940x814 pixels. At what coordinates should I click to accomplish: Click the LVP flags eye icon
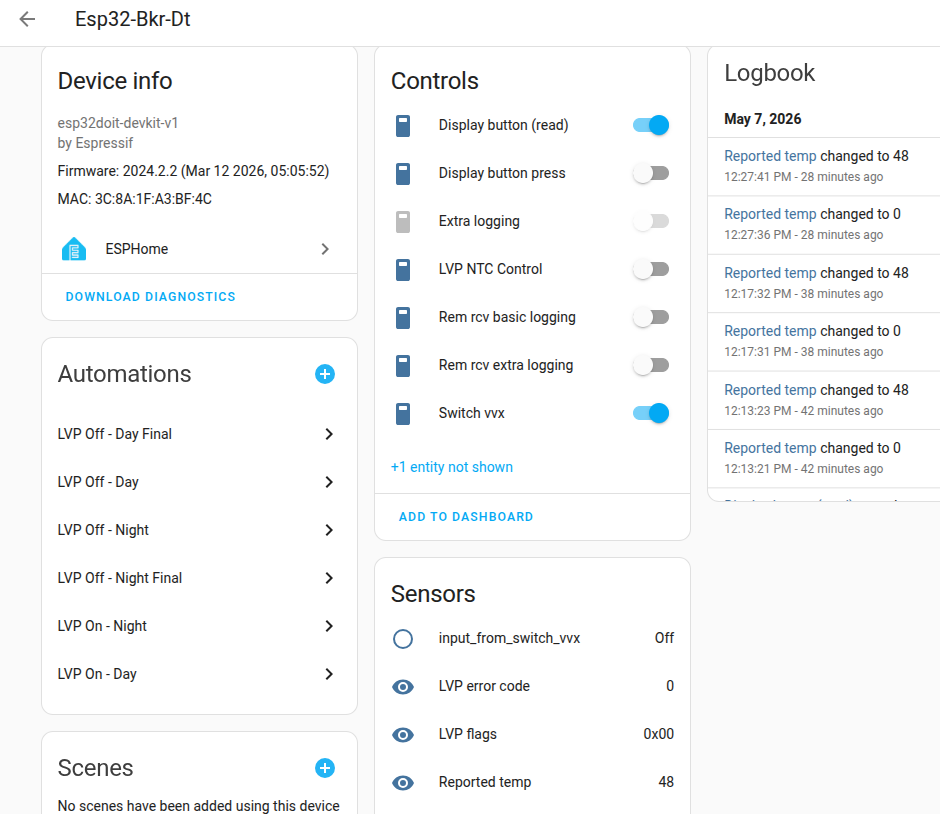[403, 734]
